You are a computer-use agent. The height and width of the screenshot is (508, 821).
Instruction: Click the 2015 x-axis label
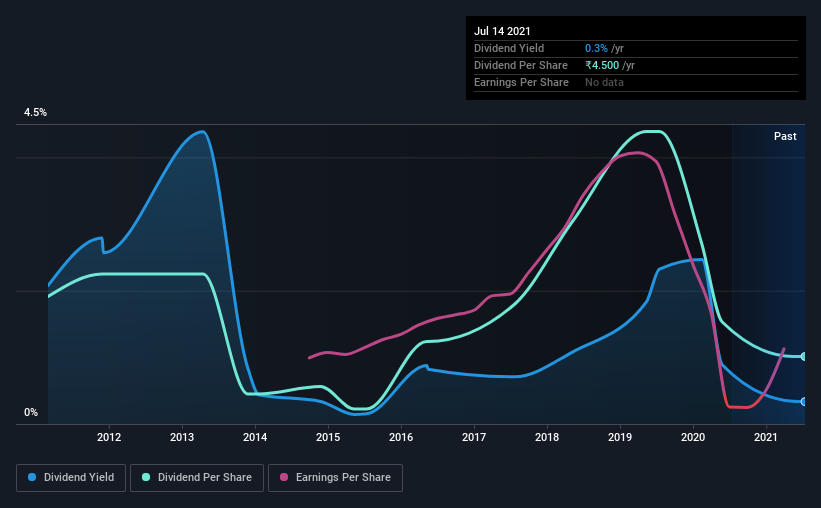pos(328,437)
